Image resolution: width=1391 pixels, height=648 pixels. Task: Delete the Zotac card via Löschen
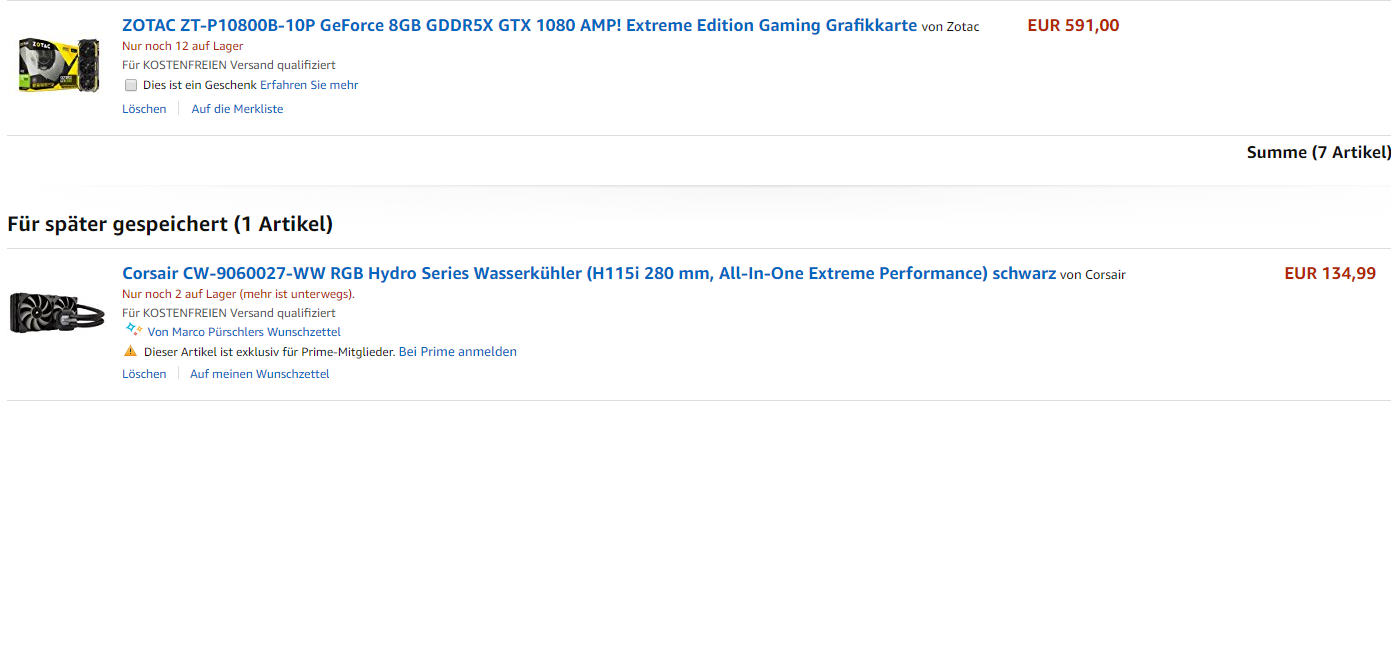tap(144, 109)
